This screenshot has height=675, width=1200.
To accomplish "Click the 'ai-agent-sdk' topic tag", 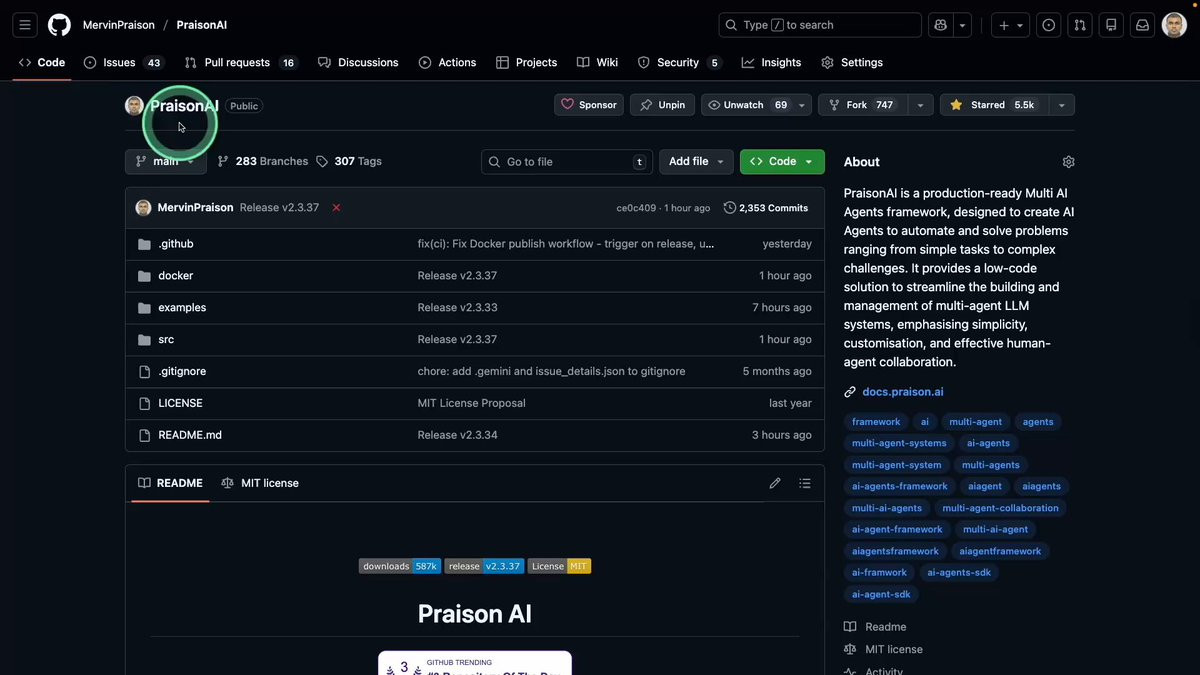I will tap(881, 594).
